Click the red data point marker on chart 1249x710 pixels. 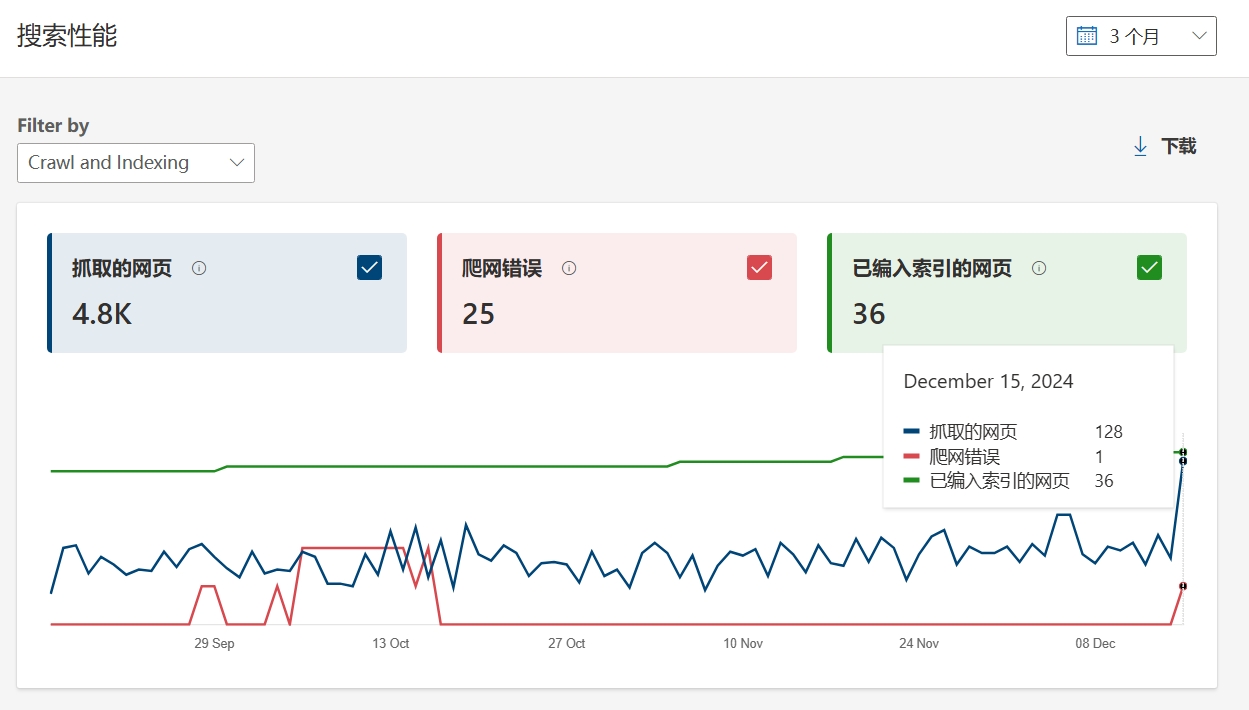(x=1183, y=586)
